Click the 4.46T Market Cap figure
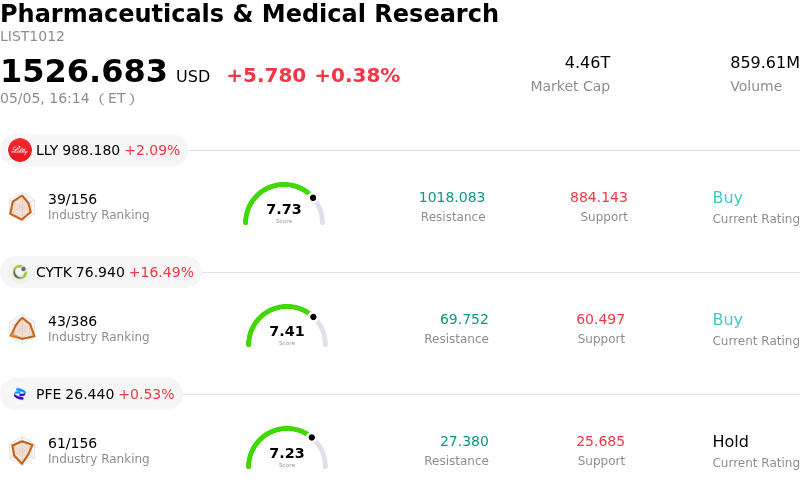800x488 pixels. (x=587, y=62)
